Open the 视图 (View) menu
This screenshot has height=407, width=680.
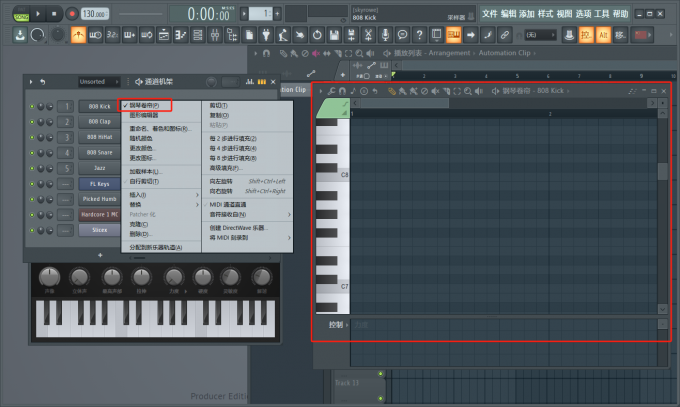click(564, 14)
